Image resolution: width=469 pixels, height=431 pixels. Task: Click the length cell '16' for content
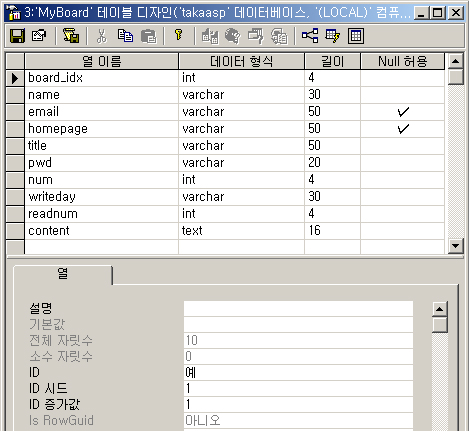332,231
